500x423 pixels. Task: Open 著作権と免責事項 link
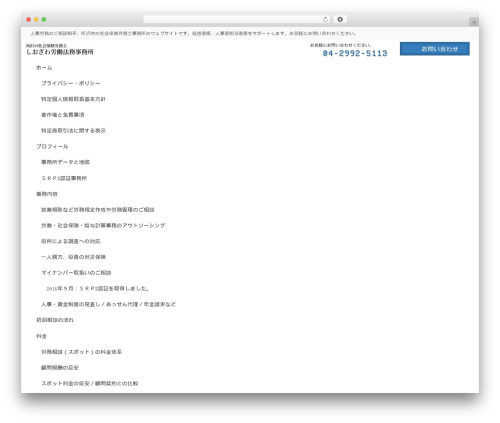[63, 115]
